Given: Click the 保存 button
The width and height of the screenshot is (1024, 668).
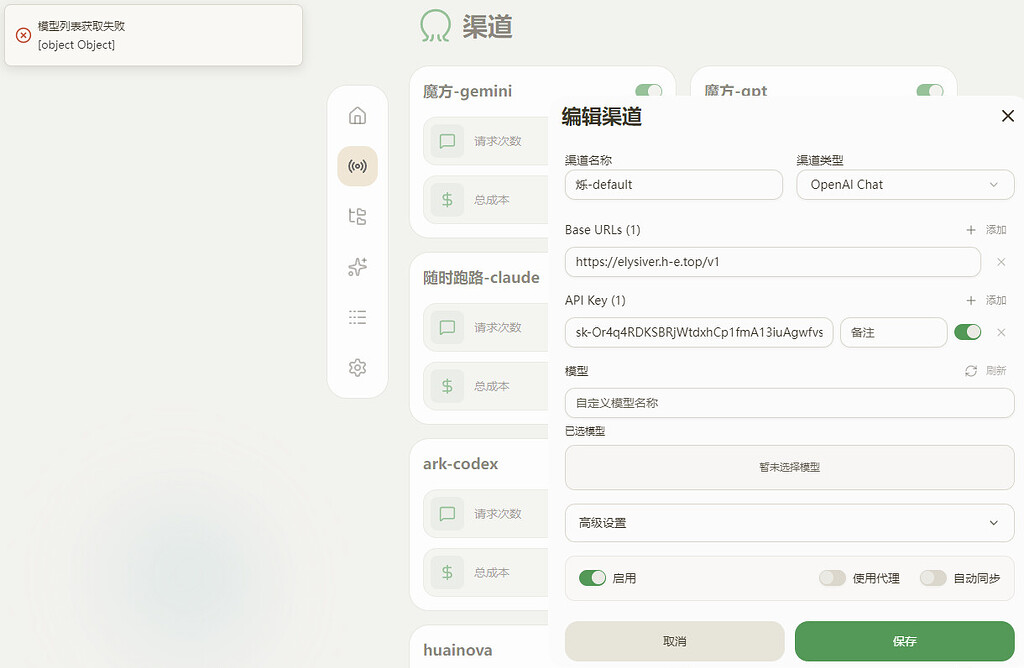Looking at the screenshot, I should tap(904, 641).
